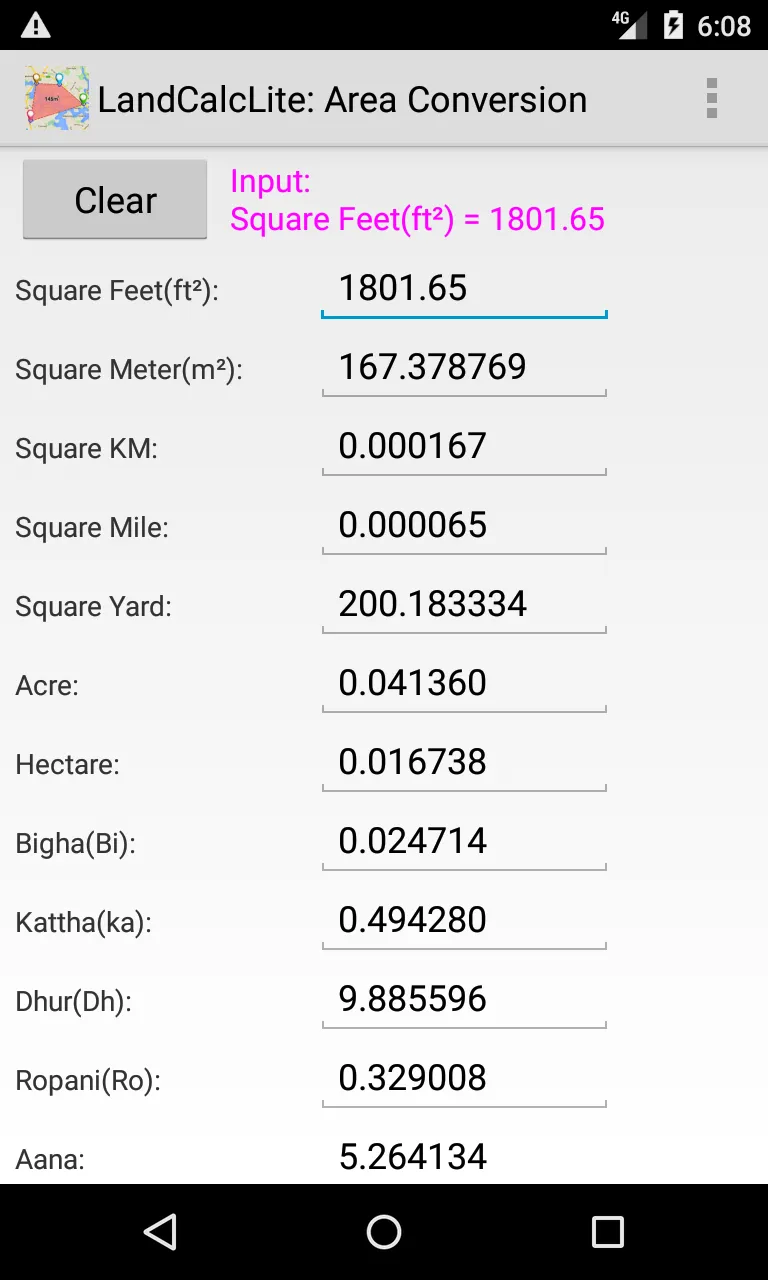Tap the magenta 'Input:' summary text
The height and width of the screenshot is (1280, 768).
pyautogui.click(x=417, y=200)
